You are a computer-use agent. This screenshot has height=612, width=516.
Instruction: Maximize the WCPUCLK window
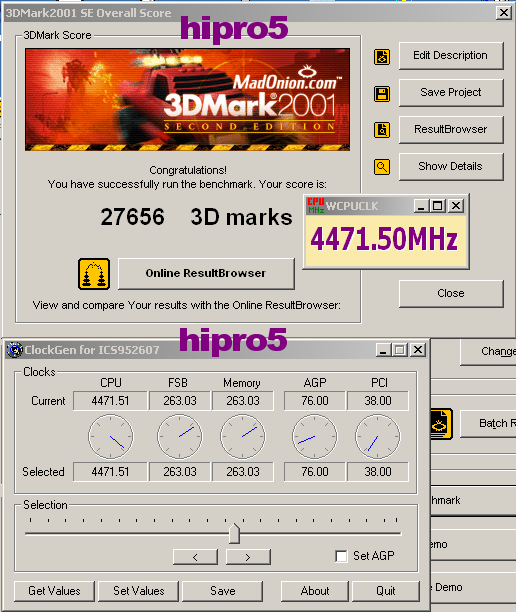pyautogui.click(x=438, y=206)
